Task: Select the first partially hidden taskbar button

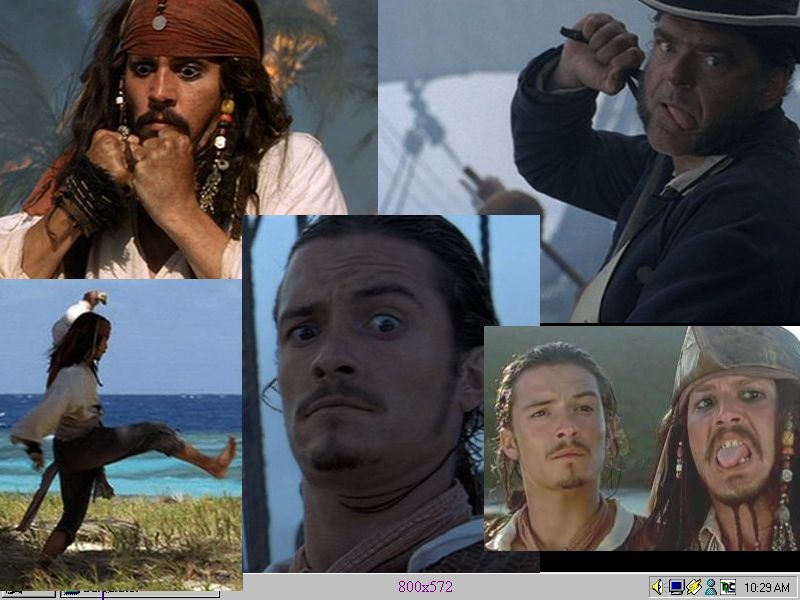Action: pos(27,594)
